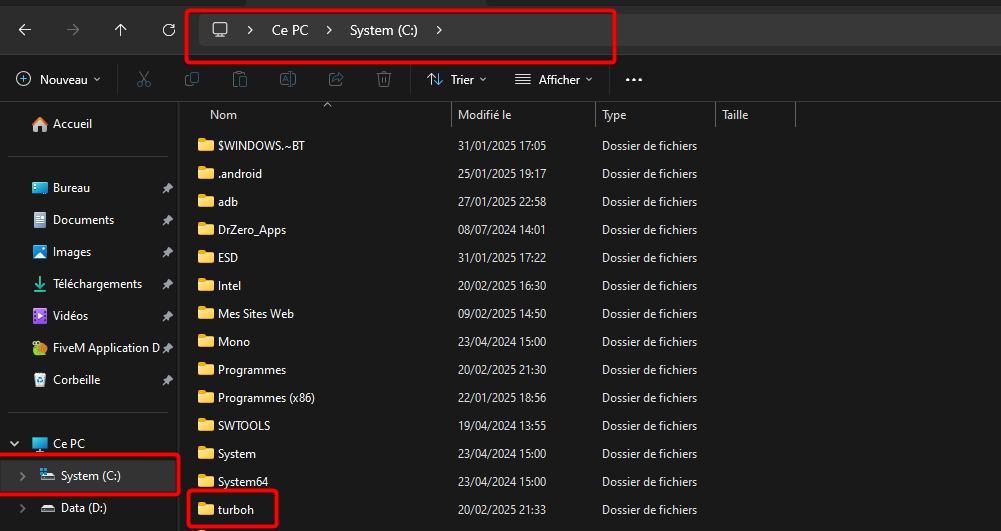The height and width of the screenshot is (531, 1001).
Task: Select the Programmes folder
Action: [x=242, y=370]
